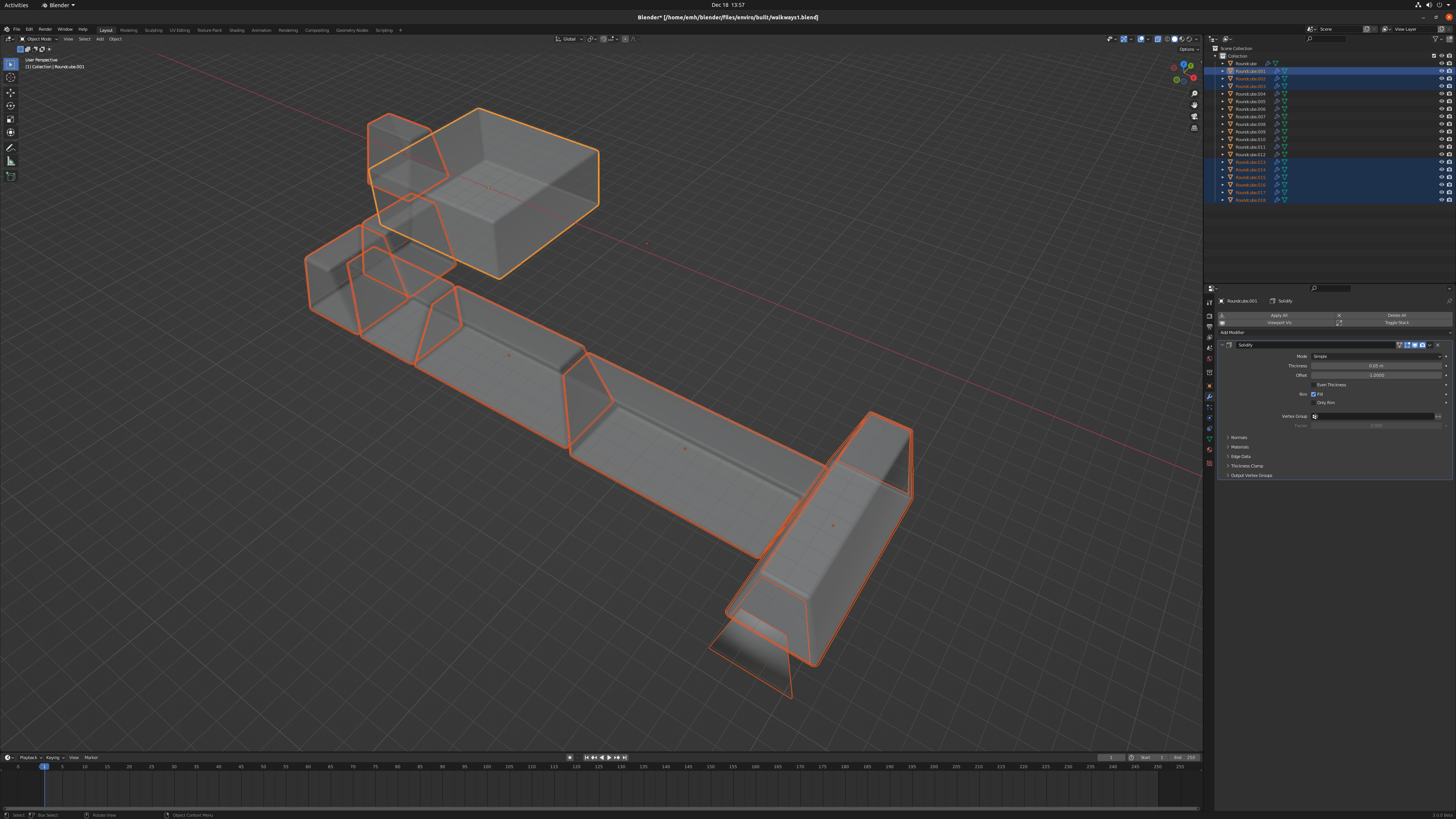Switch to the Sculpting workspace tab
This screenshot has width=1456, height=819.
153,30
